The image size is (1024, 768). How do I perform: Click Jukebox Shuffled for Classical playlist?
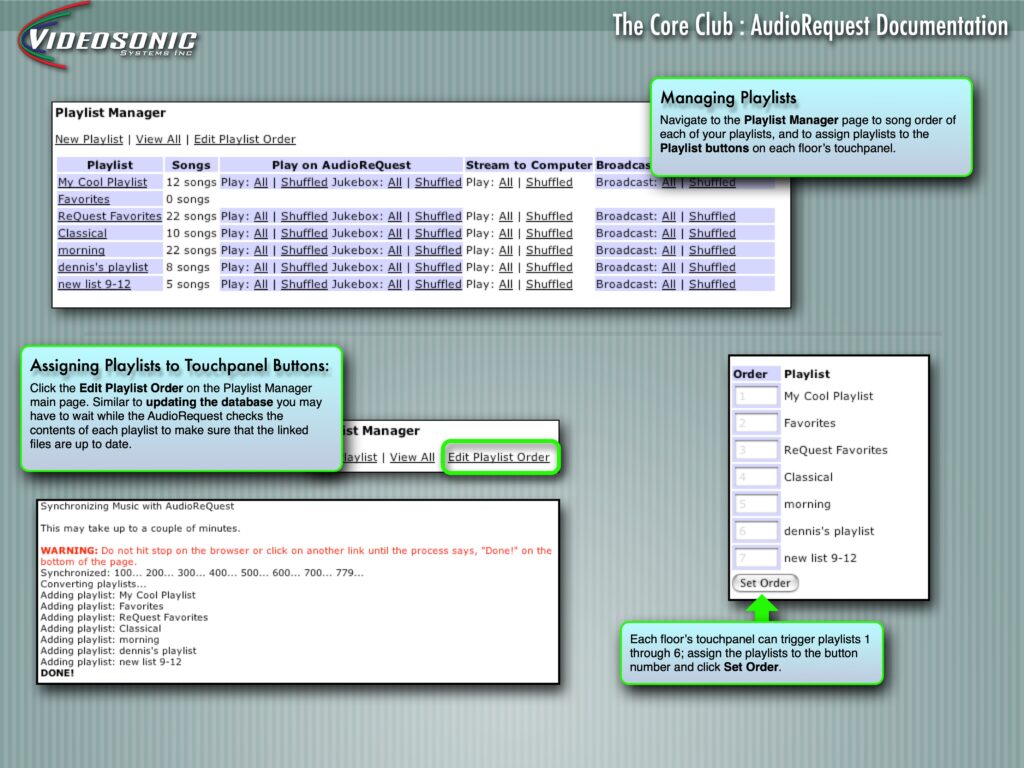pos(438,233)
